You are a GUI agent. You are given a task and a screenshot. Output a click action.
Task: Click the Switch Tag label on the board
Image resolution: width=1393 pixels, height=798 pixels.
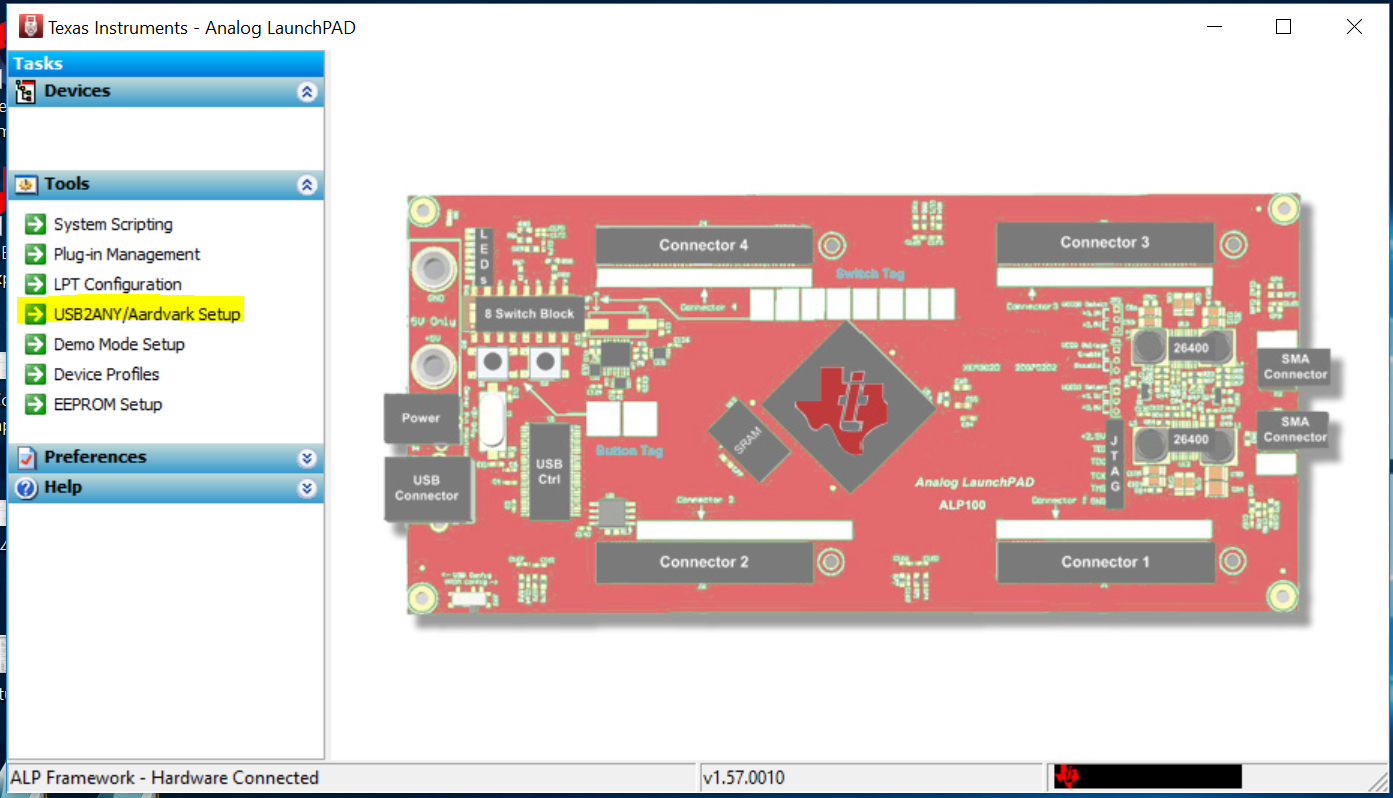point(868,274)
